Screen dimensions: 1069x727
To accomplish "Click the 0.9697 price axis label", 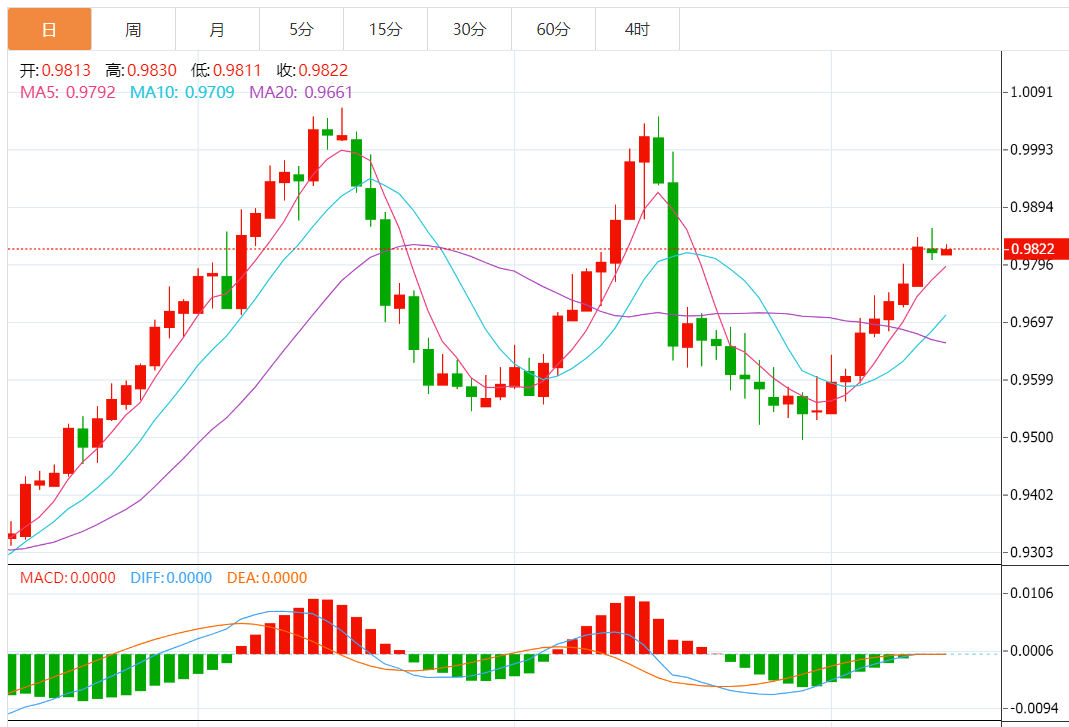I will point(1032,322).
